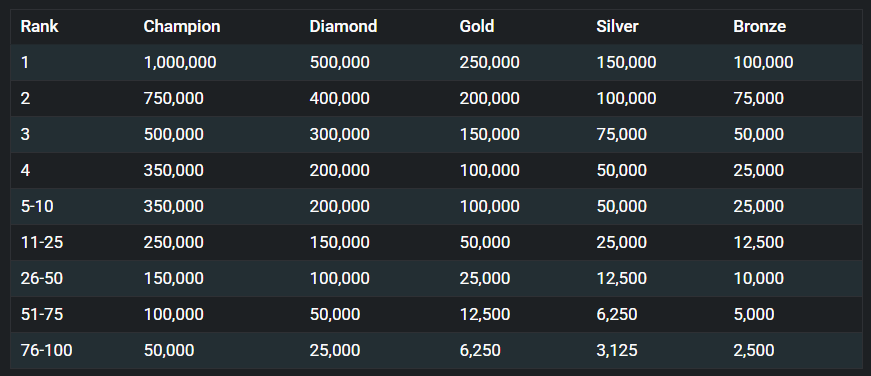
Task: Click the 5-10 rank row label
Action: (37, 206)
